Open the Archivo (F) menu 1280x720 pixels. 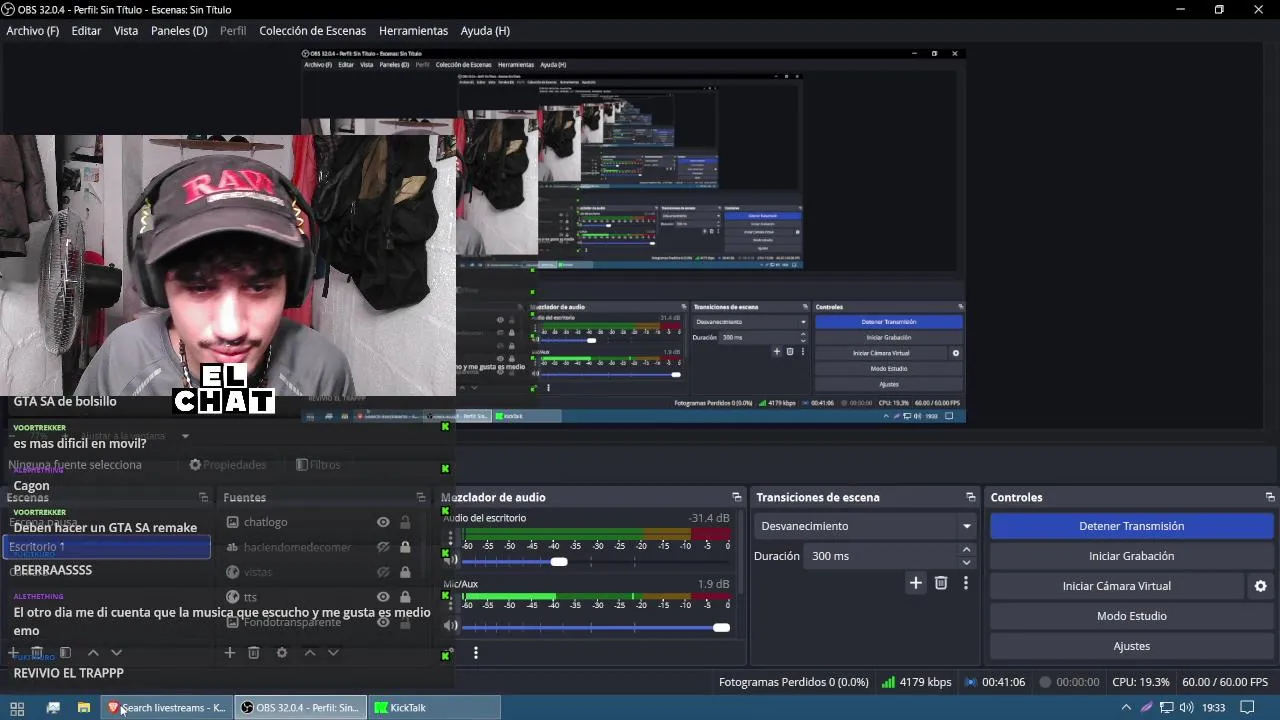[x=33, y=31]
